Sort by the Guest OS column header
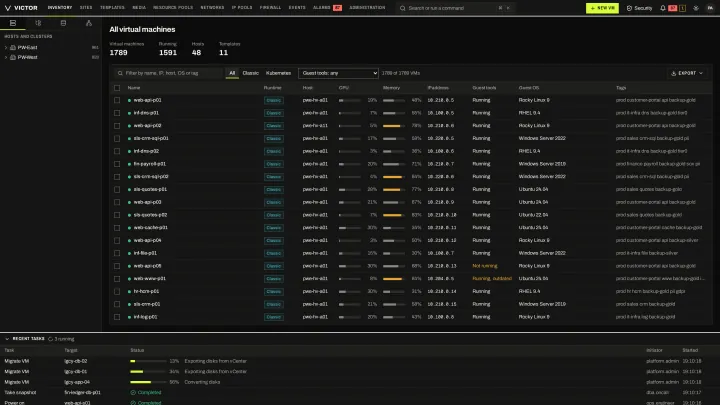 click(529, 88)
